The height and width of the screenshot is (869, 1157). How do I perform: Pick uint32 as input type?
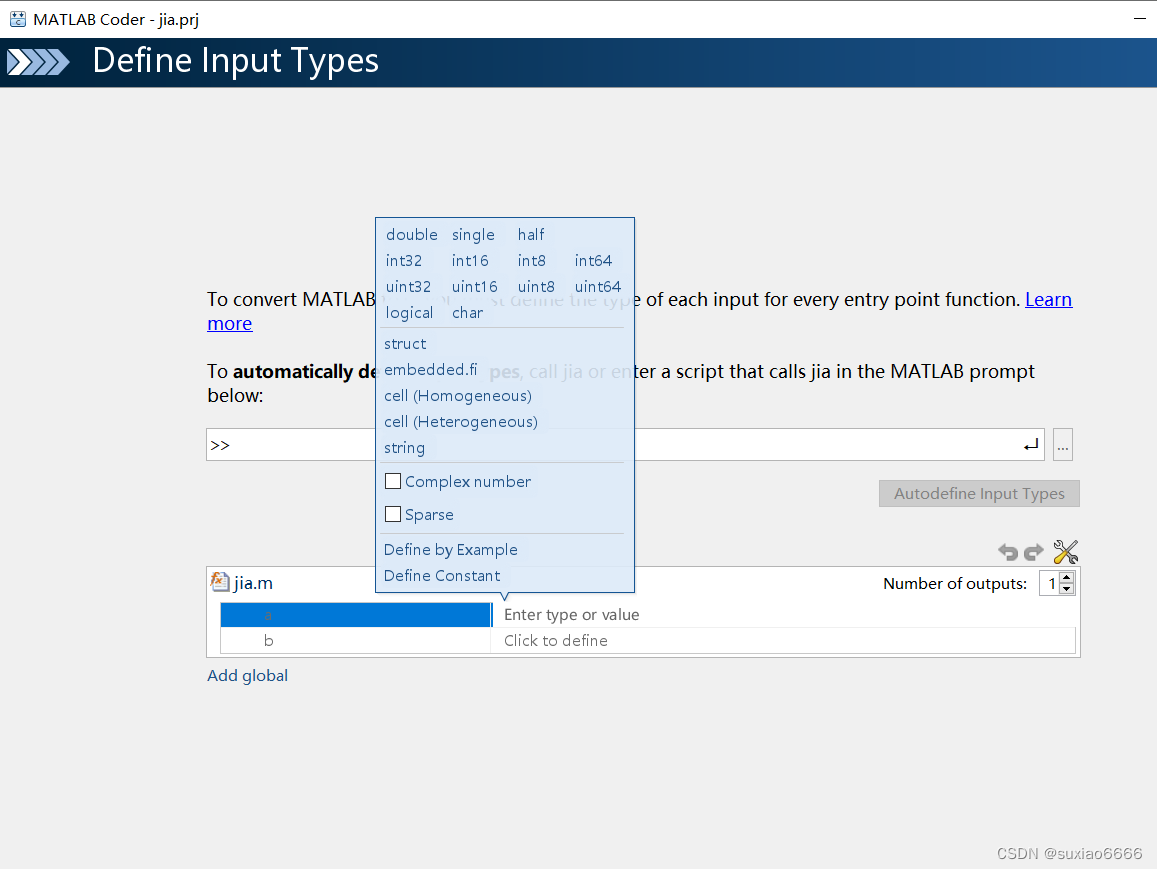point(408,286)
